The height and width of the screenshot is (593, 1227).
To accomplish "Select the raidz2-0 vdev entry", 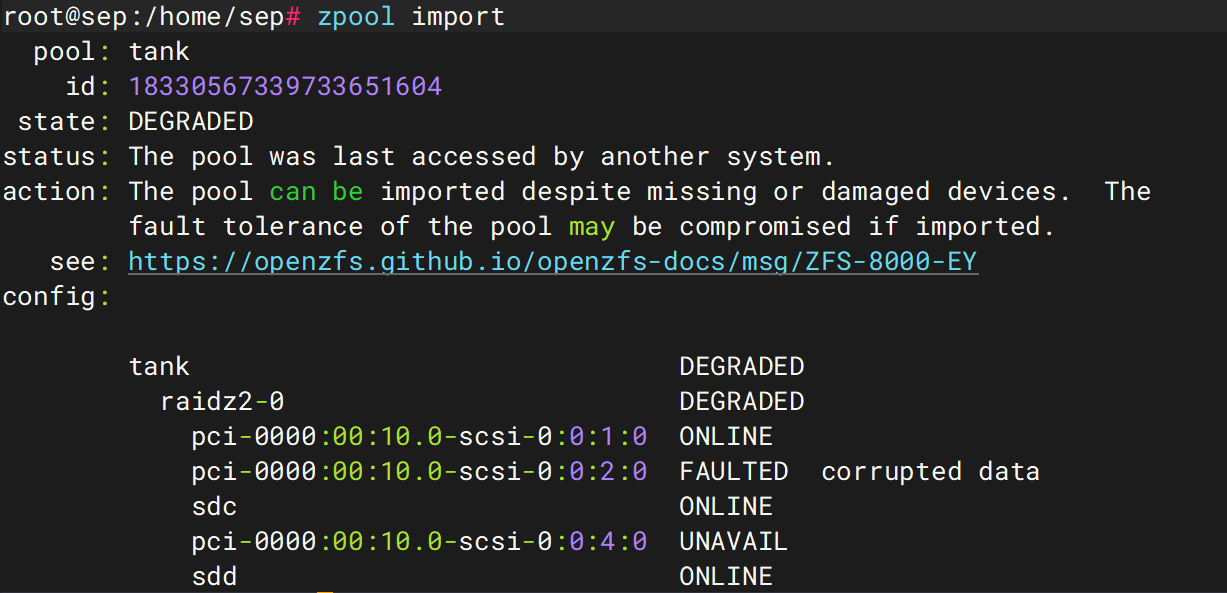I will 222,402.
